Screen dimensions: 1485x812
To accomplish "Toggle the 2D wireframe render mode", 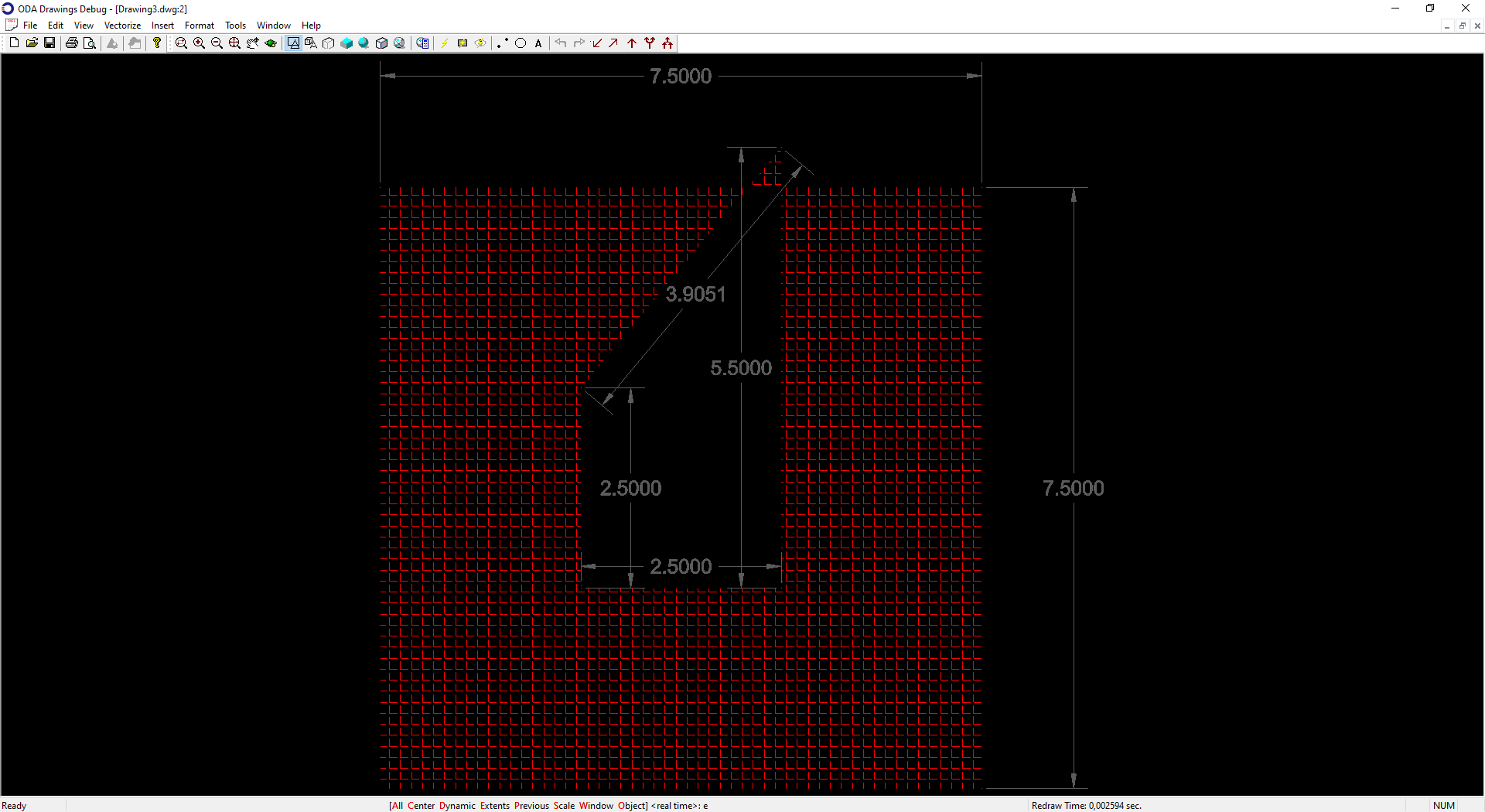I will [293, 43].
